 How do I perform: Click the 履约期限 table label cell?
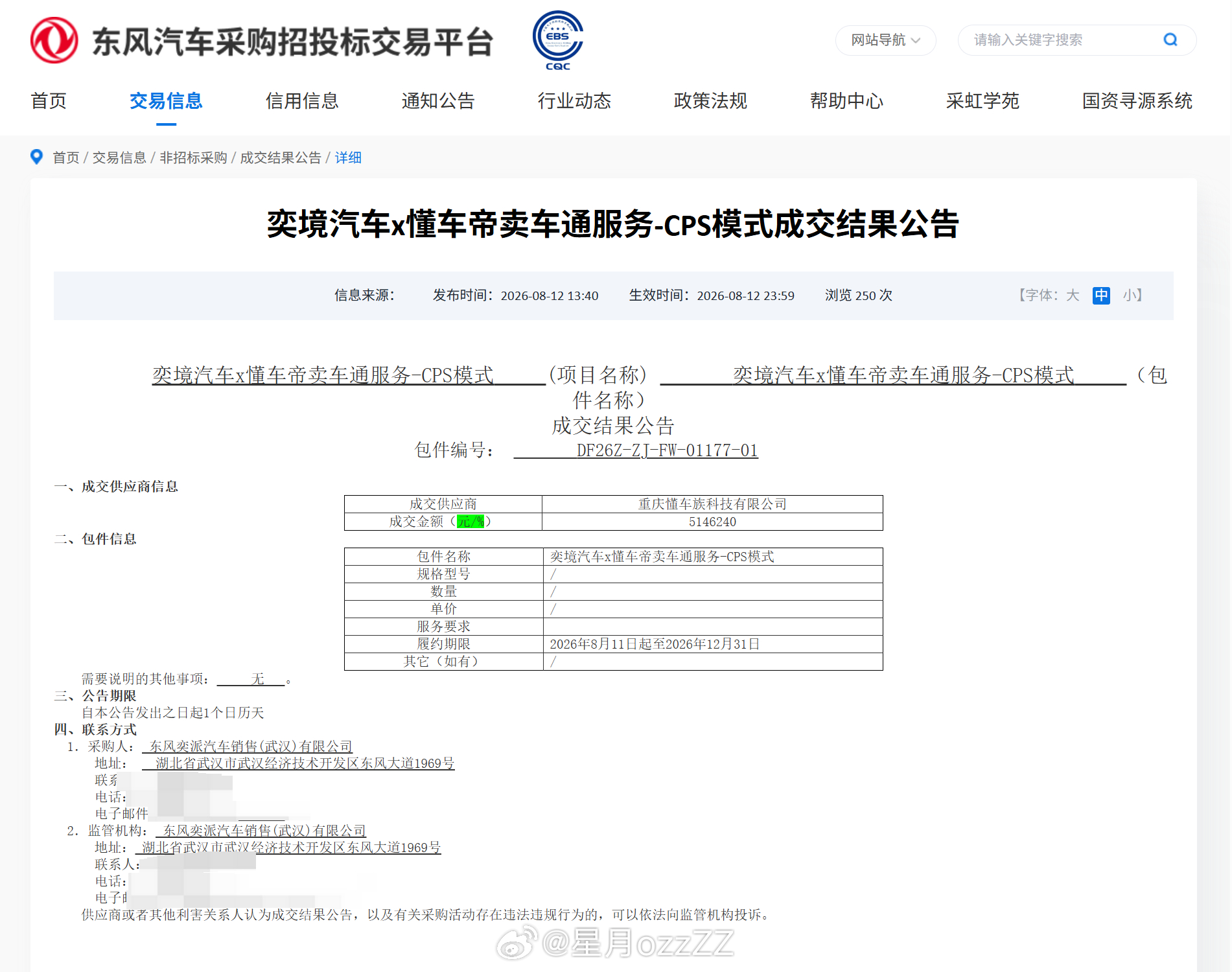tap(443, 644)
